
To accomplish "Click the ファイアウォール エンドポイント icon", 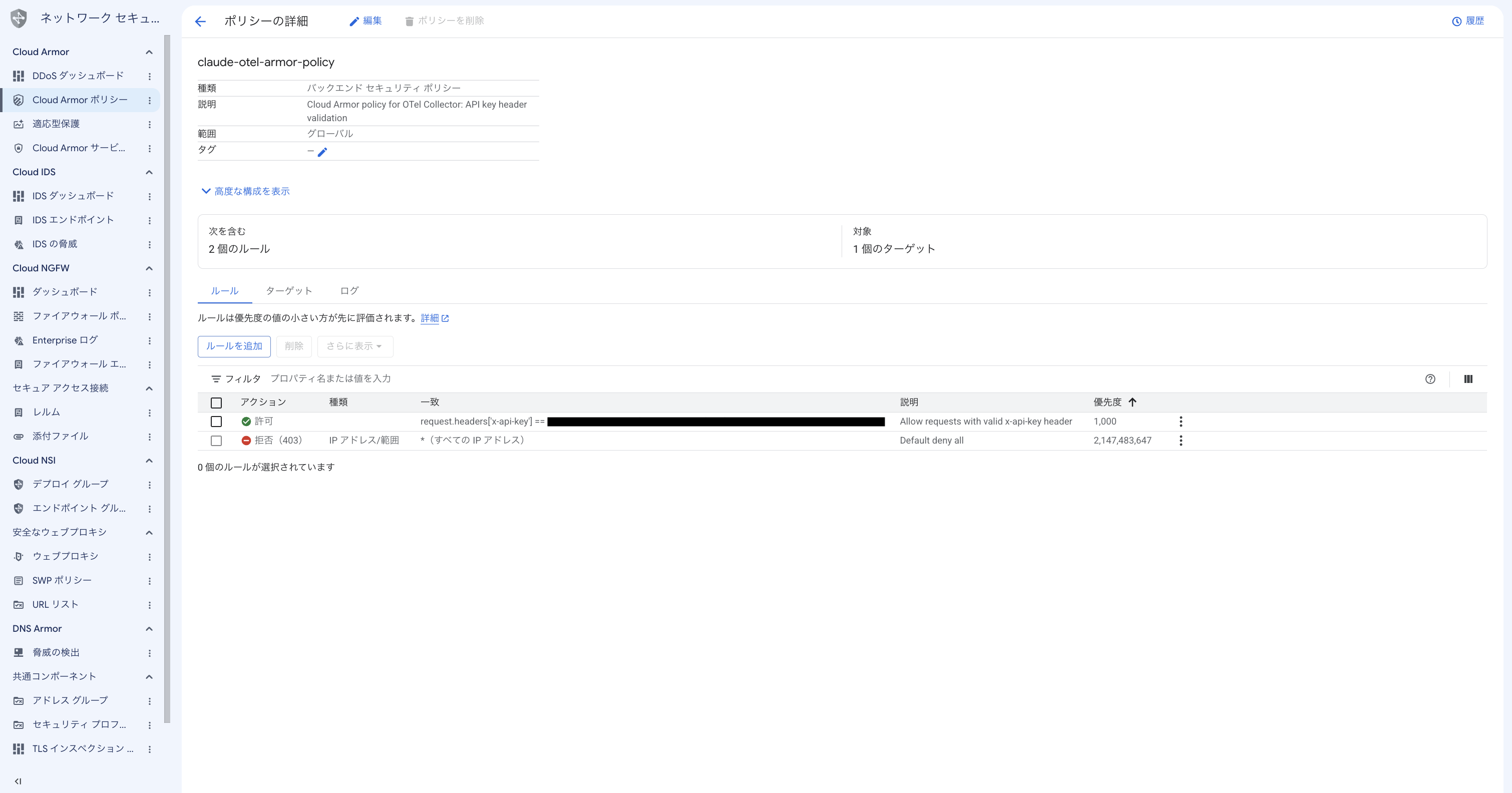I will [19, 364].
